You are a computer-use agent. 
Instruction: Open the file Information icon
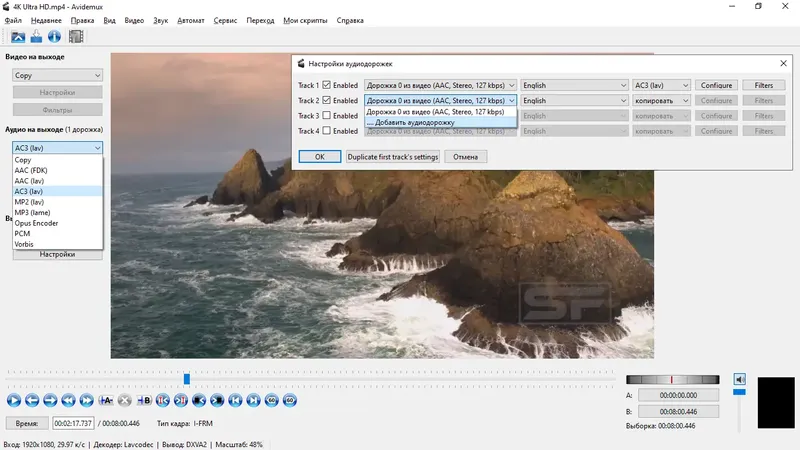(54, 37)
